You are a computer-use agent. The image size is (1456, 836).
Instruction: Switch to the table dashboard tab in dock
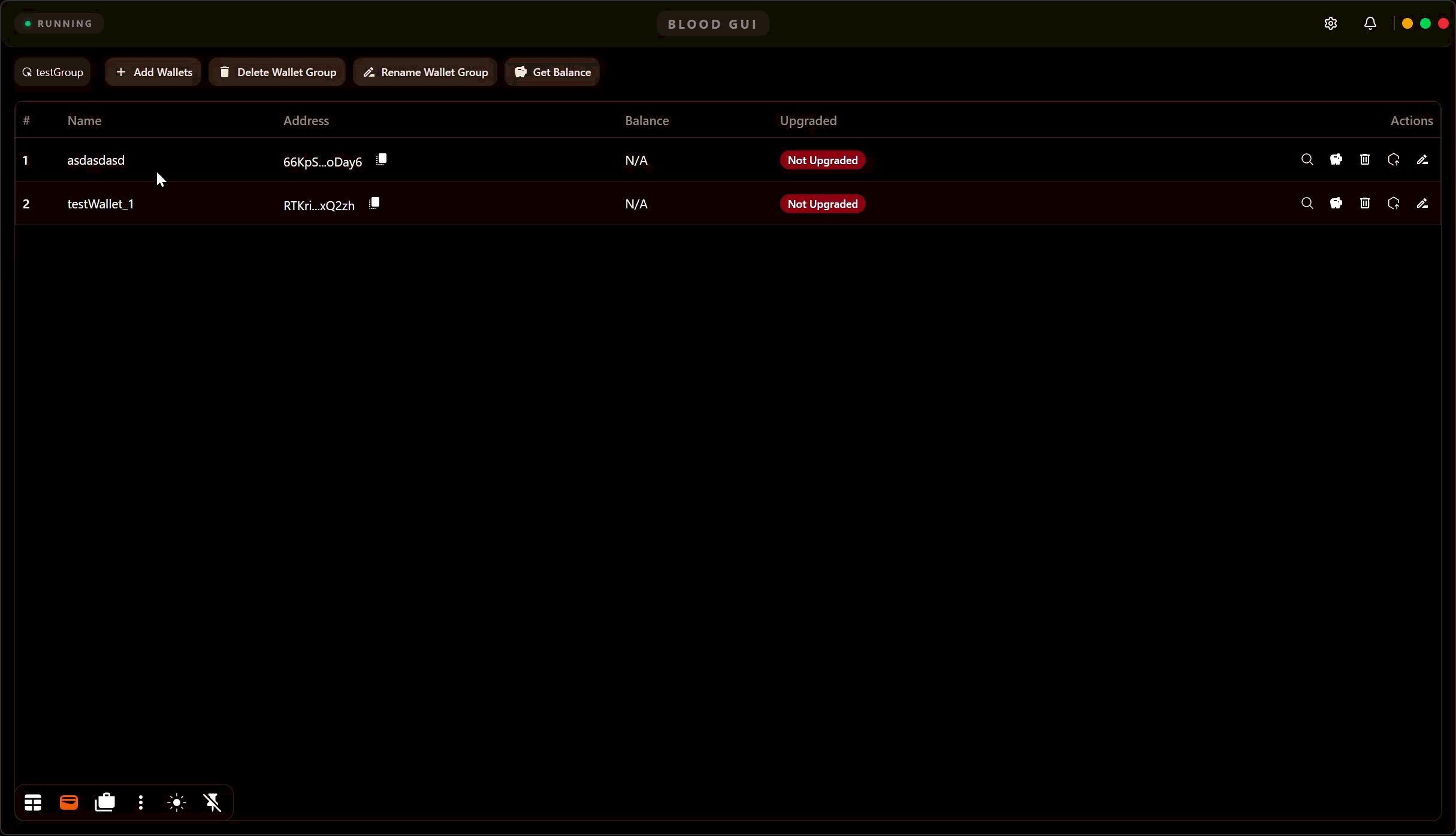tap(33, 802)
